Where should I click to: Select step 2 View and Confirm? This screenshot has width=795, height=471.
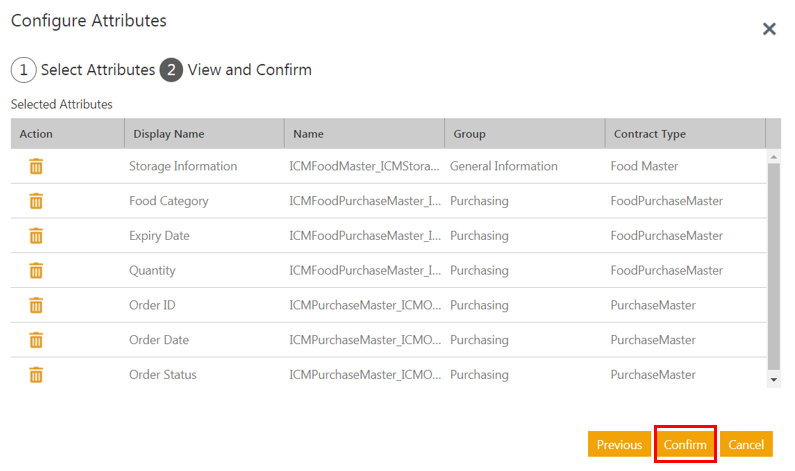pyautogui.click(x=236, y=70)
